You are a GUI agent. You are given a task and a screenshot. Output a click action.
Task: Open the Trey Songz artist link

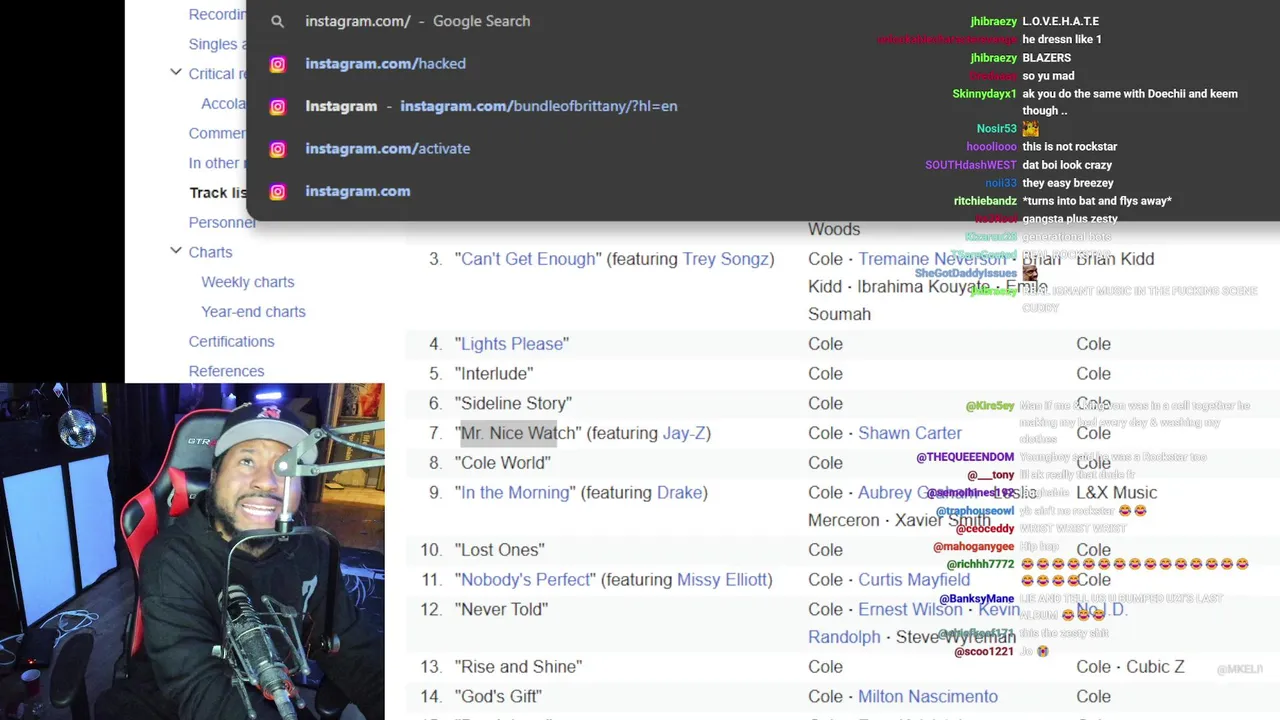click(x=726, y=259)
